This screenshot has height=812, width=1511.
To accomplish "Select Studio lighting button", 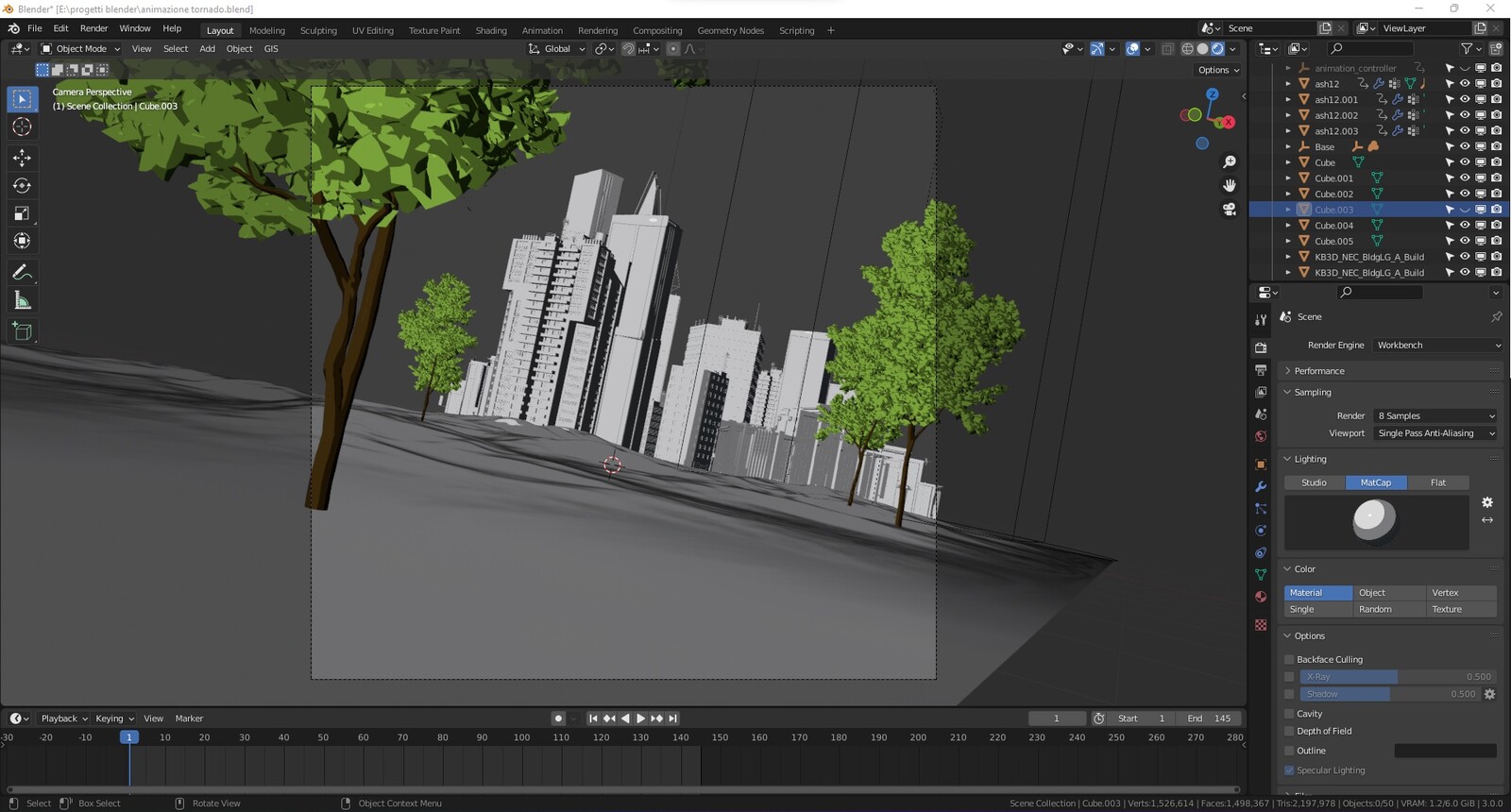I will point(1315,482).
